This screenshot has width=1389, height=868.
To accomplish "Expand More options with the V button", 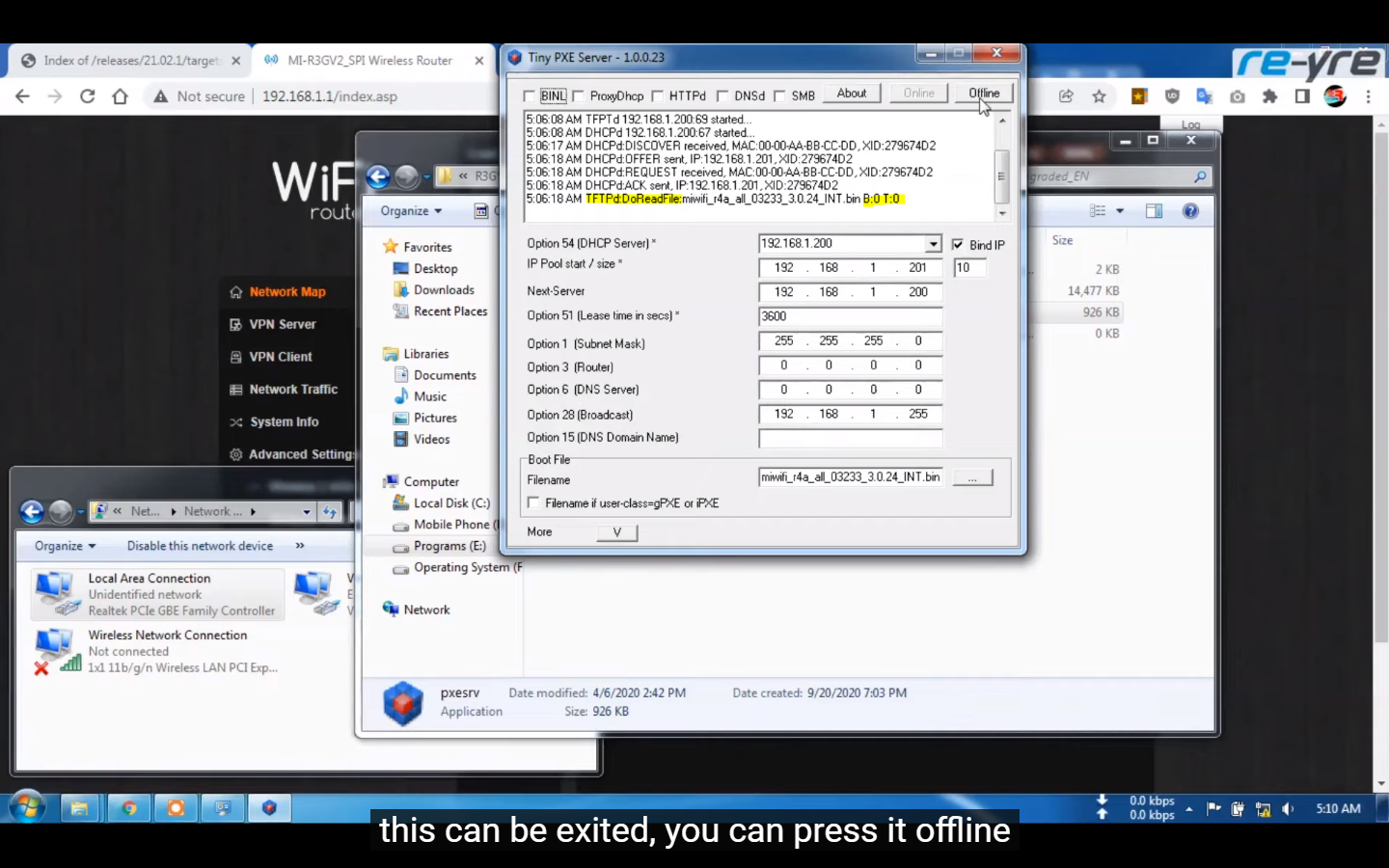I will (617, 532).
